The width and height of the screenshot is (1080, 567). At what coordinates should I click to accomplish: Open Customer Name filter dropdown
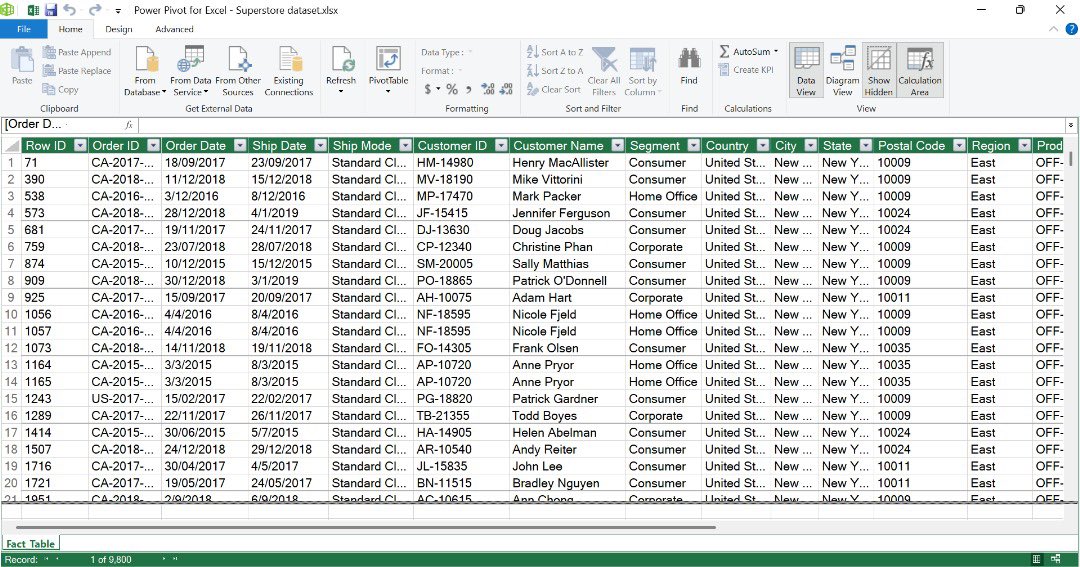(x=618, y=145)
